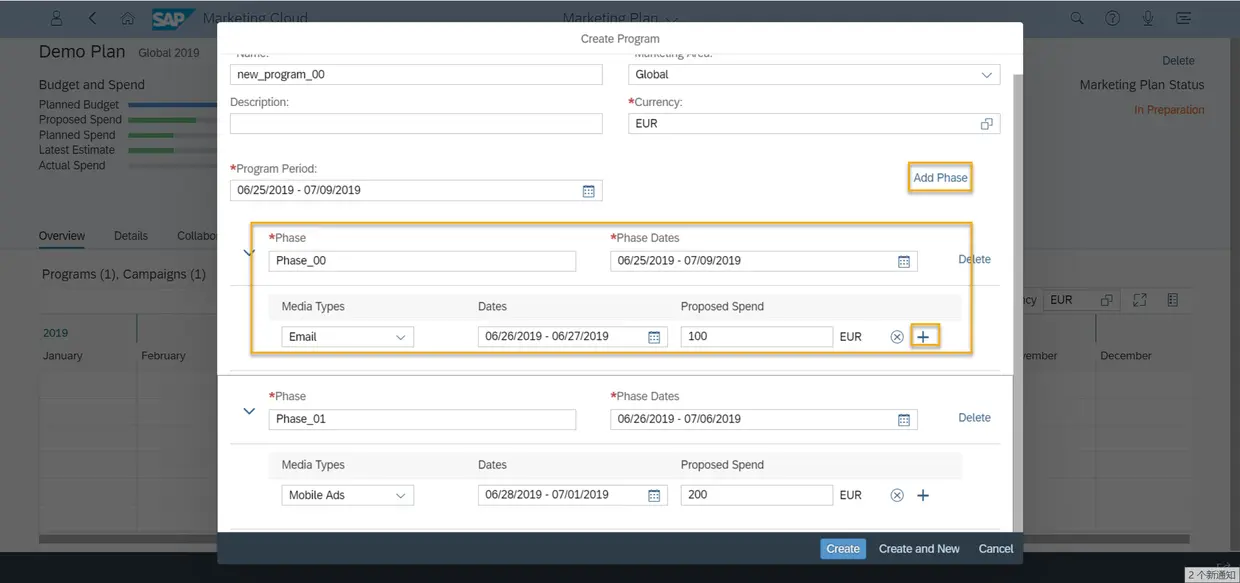The height and width of the screenshot is (583, 1240).
Task: Click the Latest Estimate label
Action: (x=77, y=150)
